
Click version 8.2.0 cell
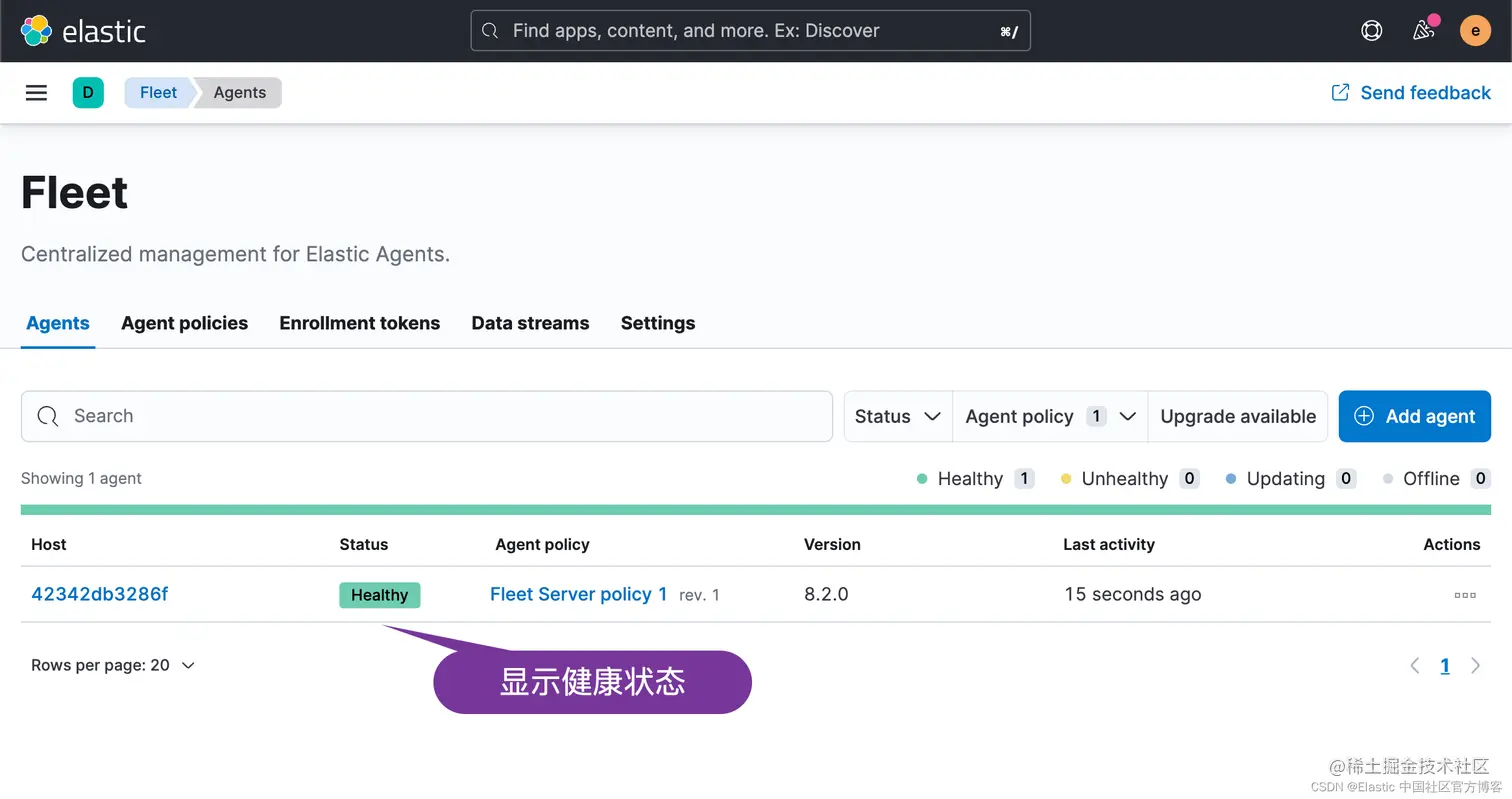pos(826,594)
